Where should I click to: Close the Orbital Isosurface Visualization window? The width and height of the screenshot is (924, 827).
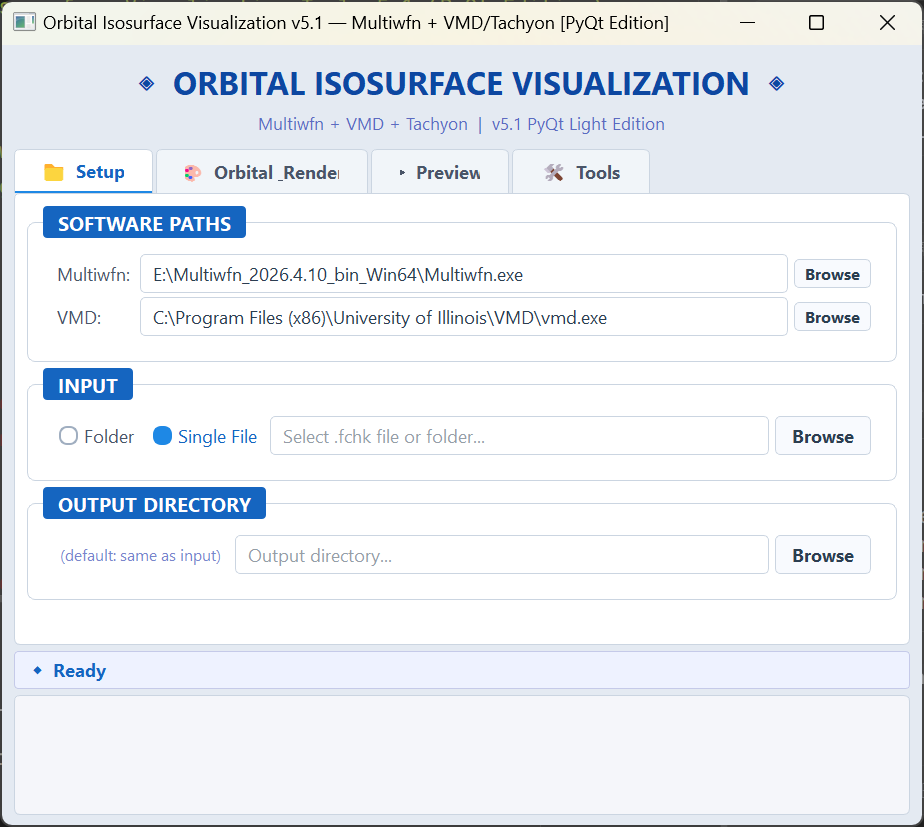[887, 23]
